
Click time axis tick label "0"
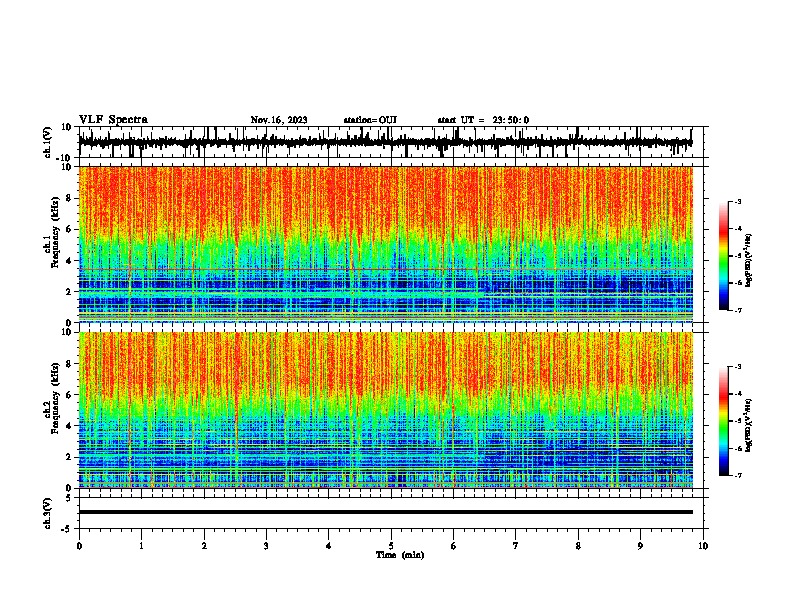click(79, 546)
